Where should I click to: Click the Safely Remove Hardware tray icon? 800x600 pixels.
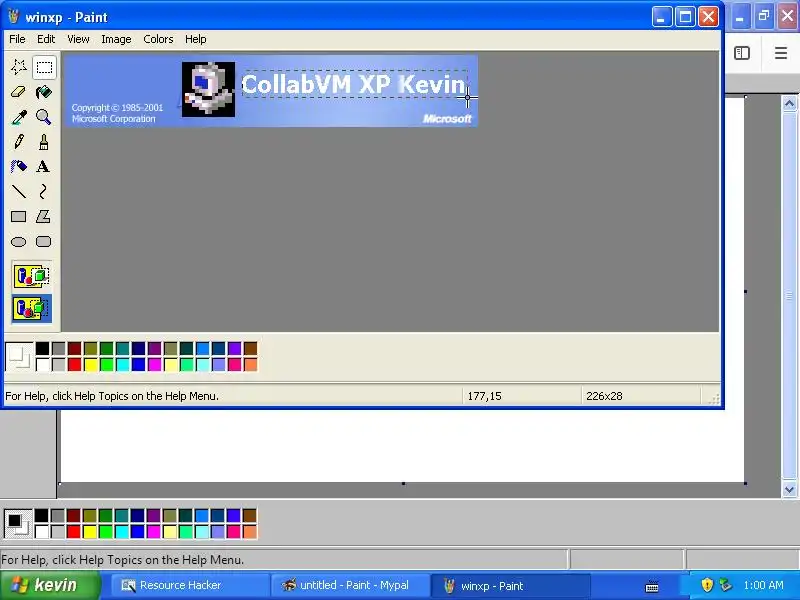tap(725, 585)
